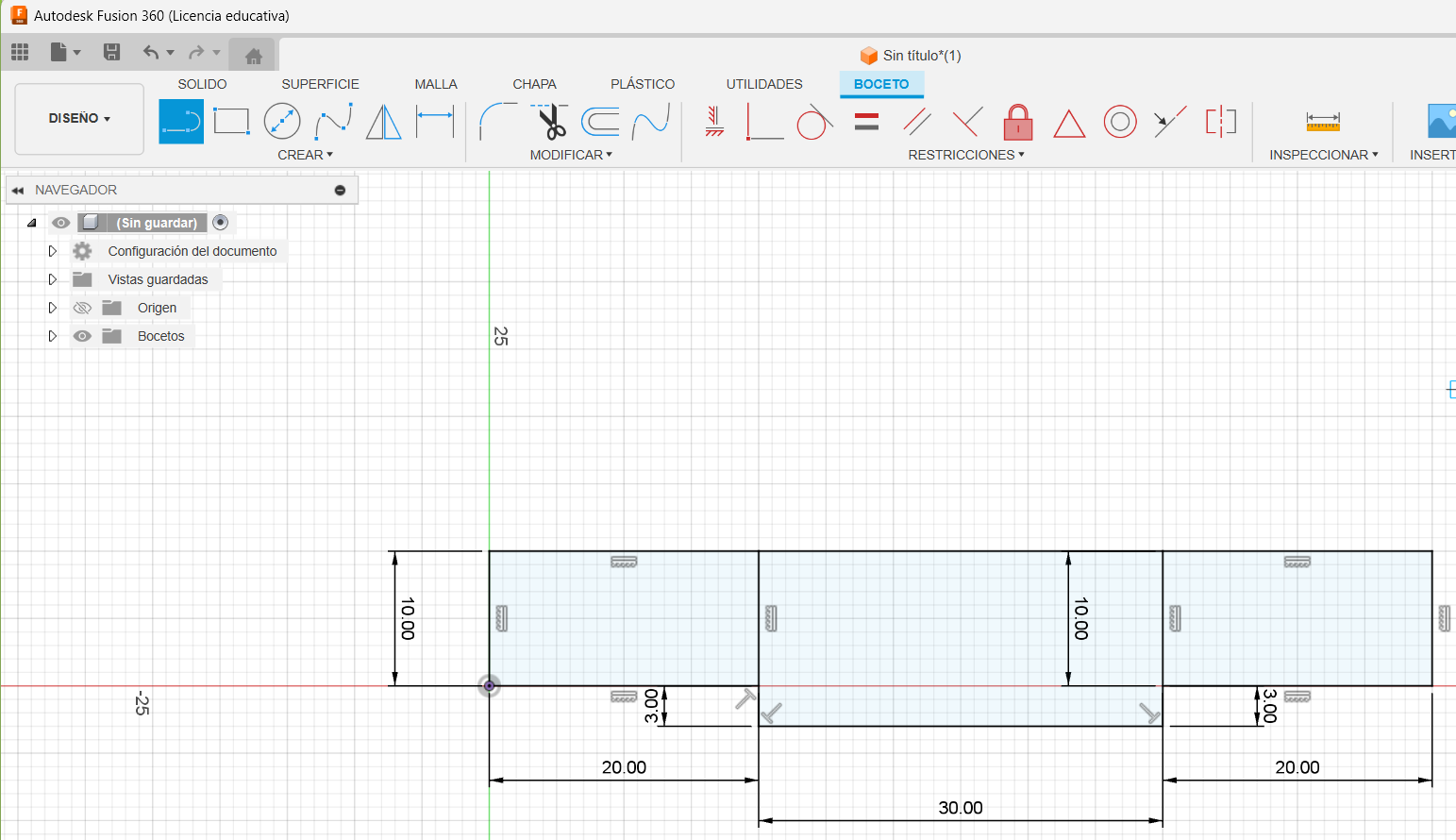The height and width of the screenshot is (840, 1456).
Task: Open the File menu dropdown arrow
Action: 77,53
